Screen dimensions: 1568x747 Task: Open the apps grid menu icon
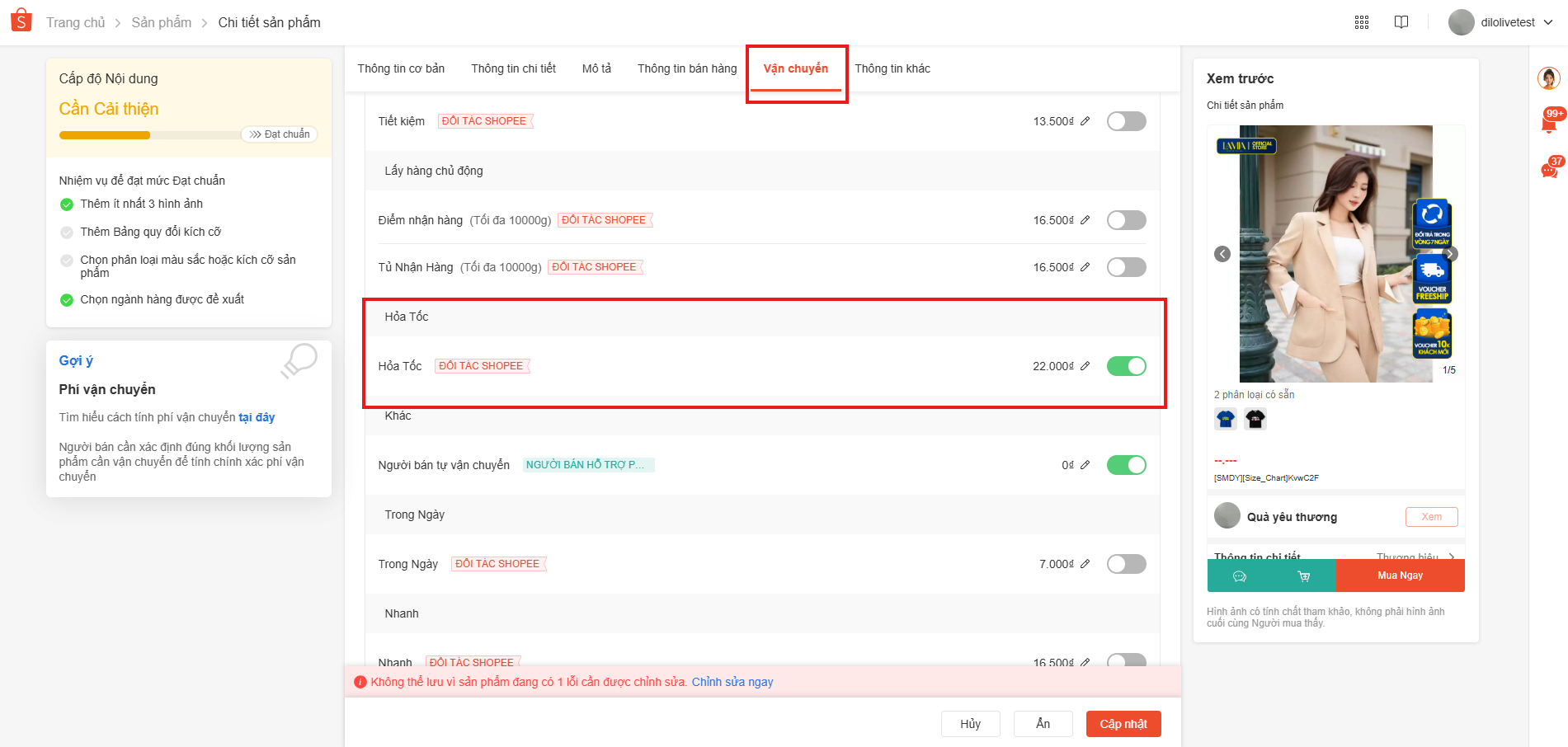[1362, 22]
